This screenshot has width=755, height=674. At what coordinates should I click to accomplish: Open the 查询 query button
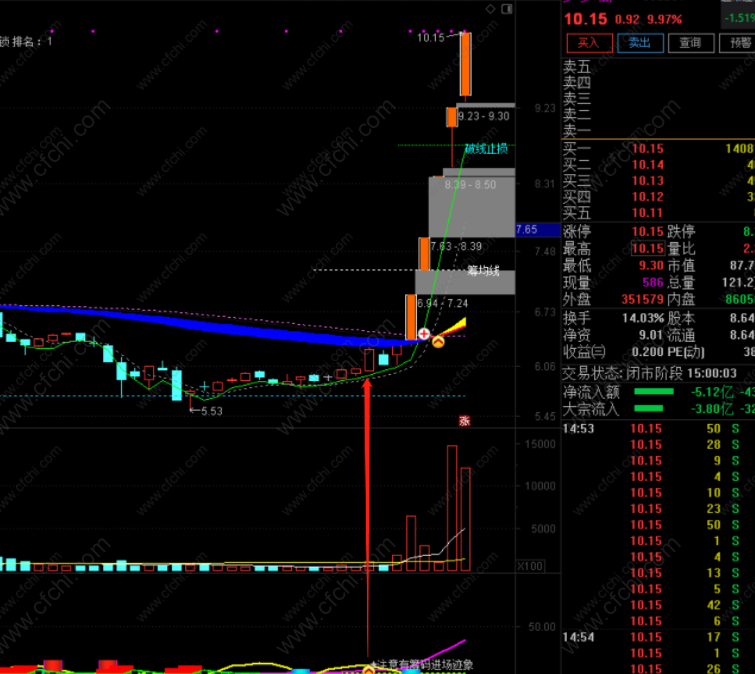(x=690, y=43)
